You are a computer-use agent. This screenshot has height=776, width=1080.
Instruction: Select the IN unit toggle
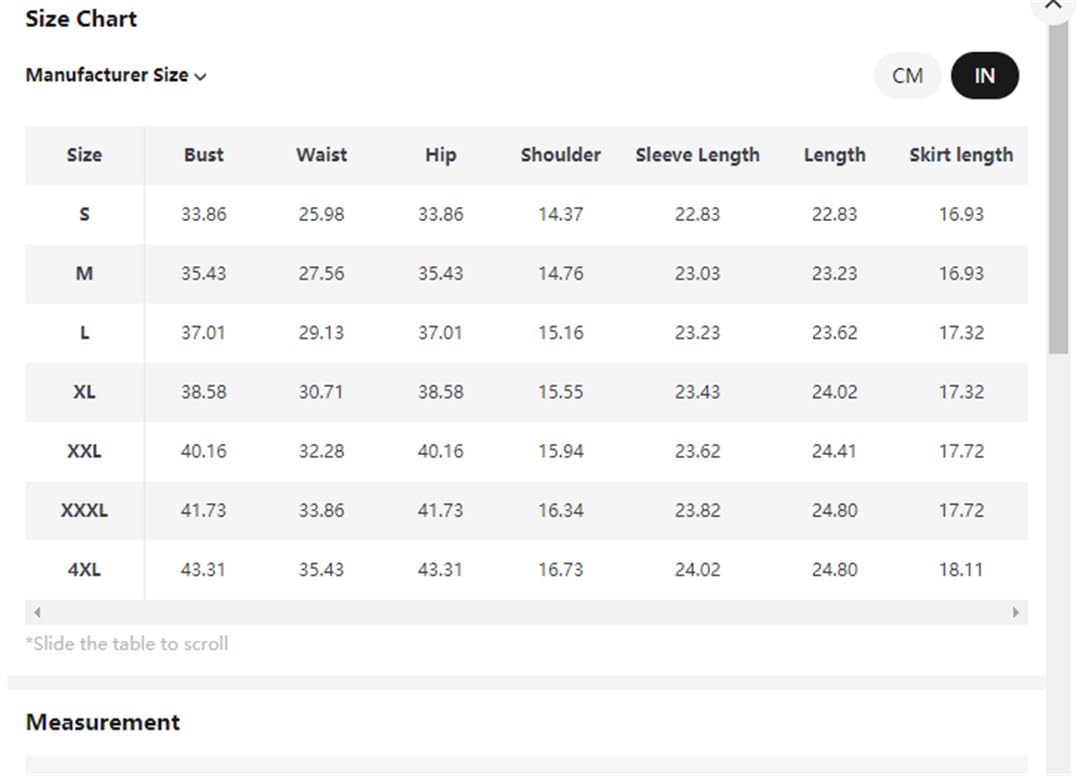984,76
